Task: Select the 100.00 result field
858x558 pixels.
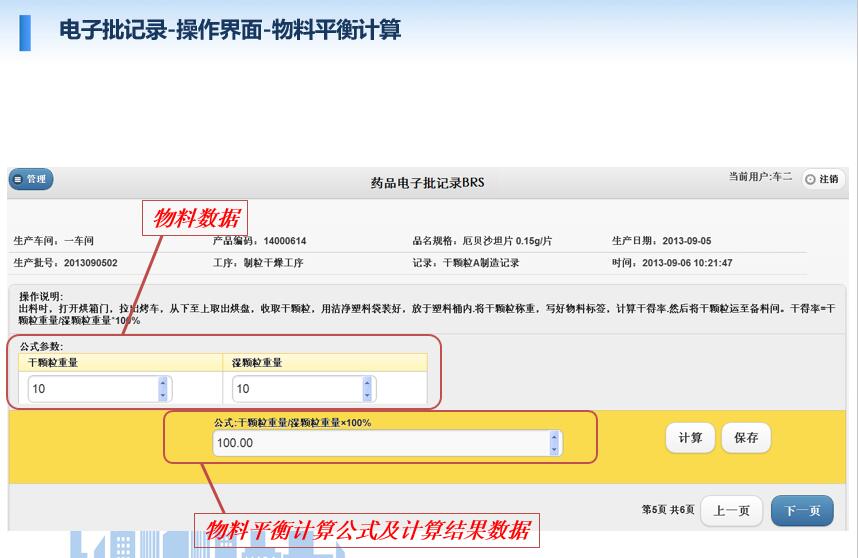Action: coord(380,443)
